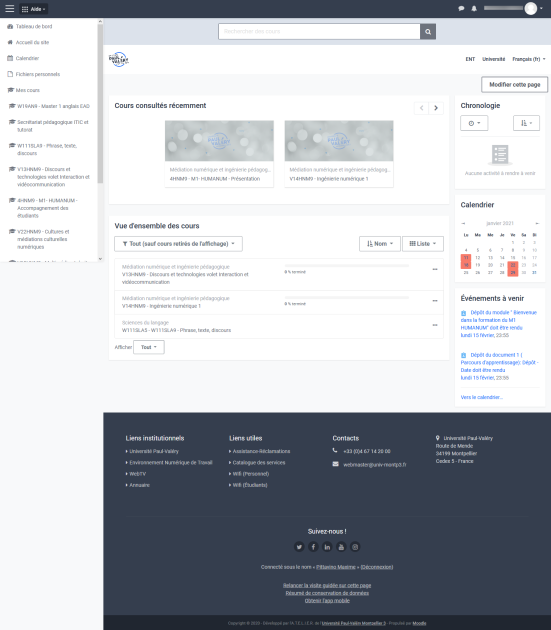
Task: Click the Modifier cette page button
Action: 514,85
